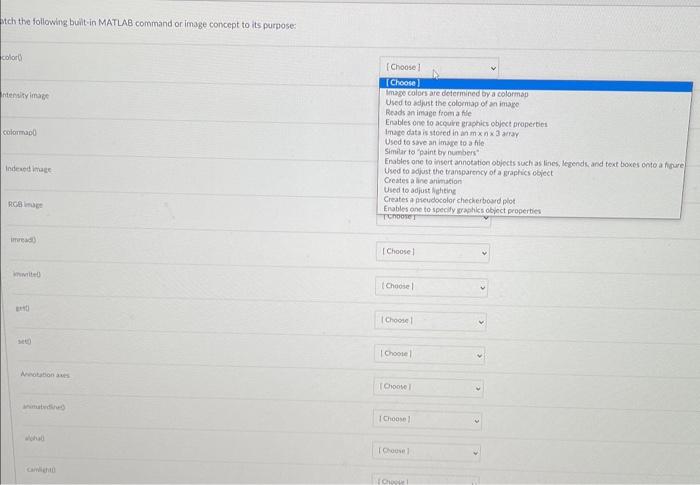This screenshot has height=485, width=700.
Task: Choose 'Enables one to acquire graphics object properties'
Action: coord(466,124)
